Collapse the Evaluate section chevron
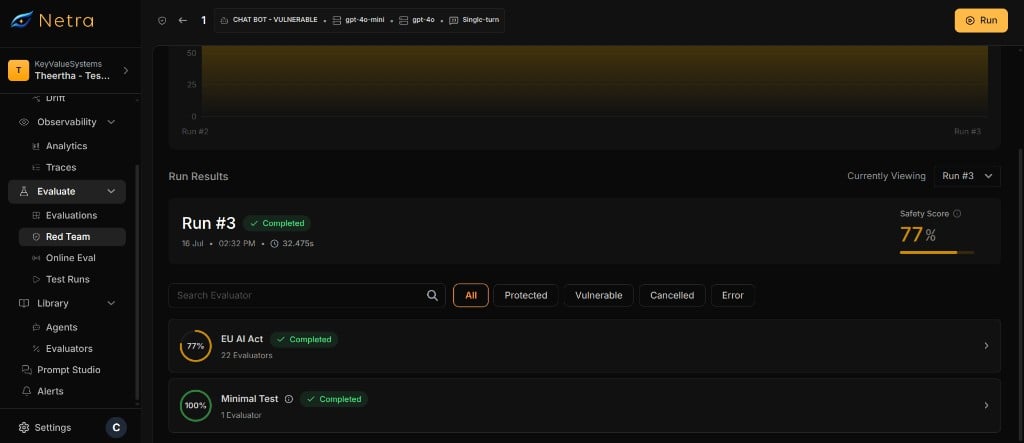Viewport: 1024px width, 443px height. coord(111,191)
